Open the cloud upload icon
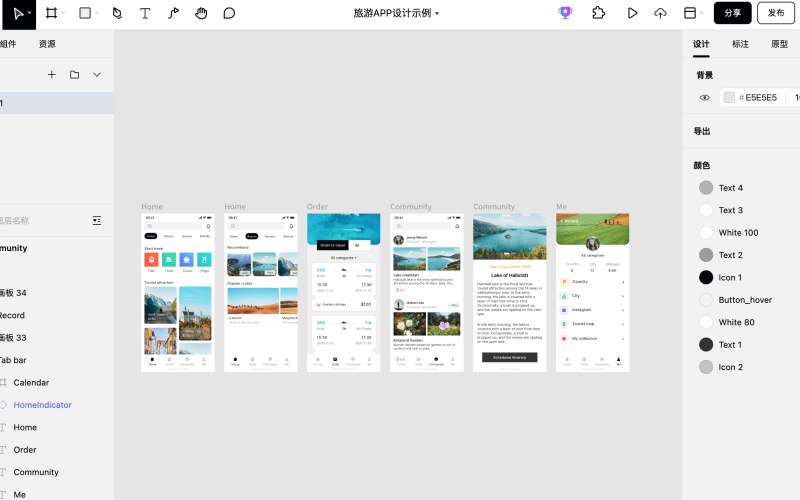This screenshot has height=500, width=800. 660,13
